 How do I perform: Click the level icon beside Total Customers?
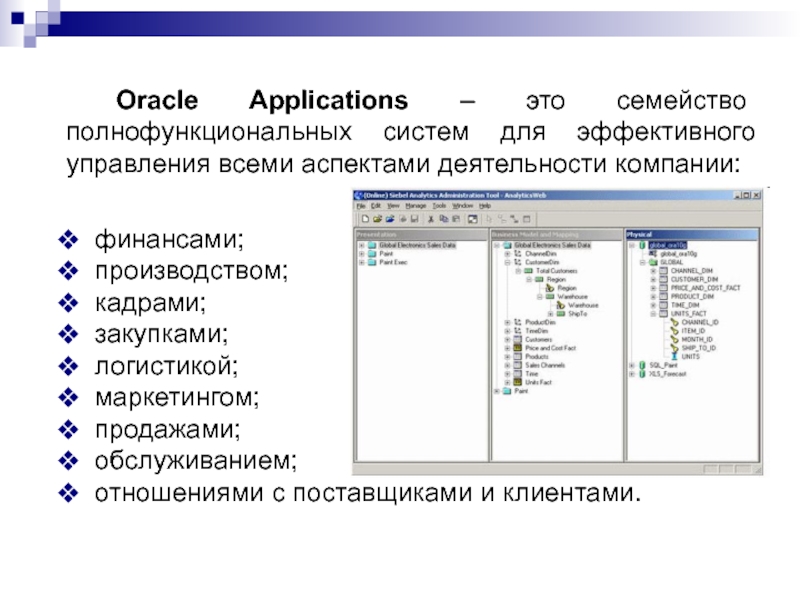tap(528, 271)
